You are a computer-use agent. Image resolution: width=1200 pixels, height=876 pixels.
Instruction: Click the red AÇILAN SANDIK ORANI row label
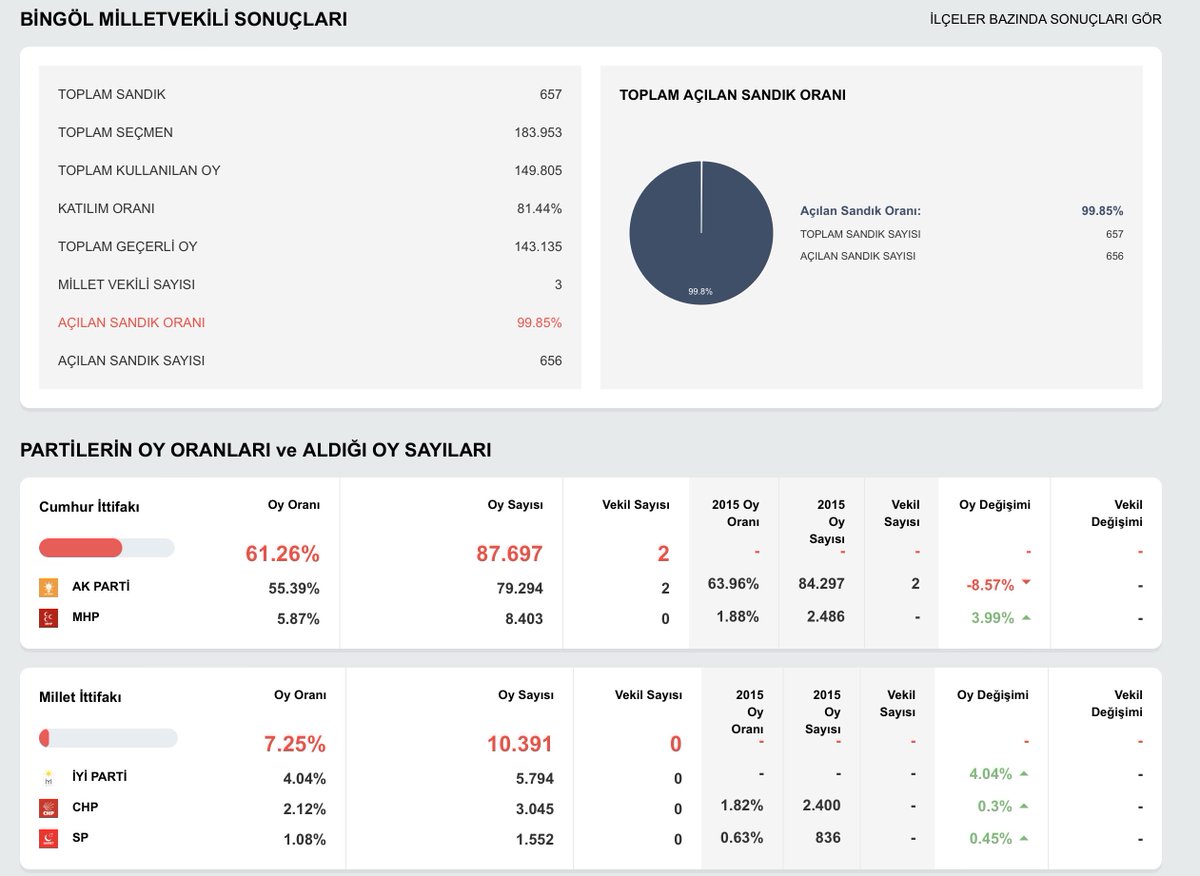tap(131, 323)
